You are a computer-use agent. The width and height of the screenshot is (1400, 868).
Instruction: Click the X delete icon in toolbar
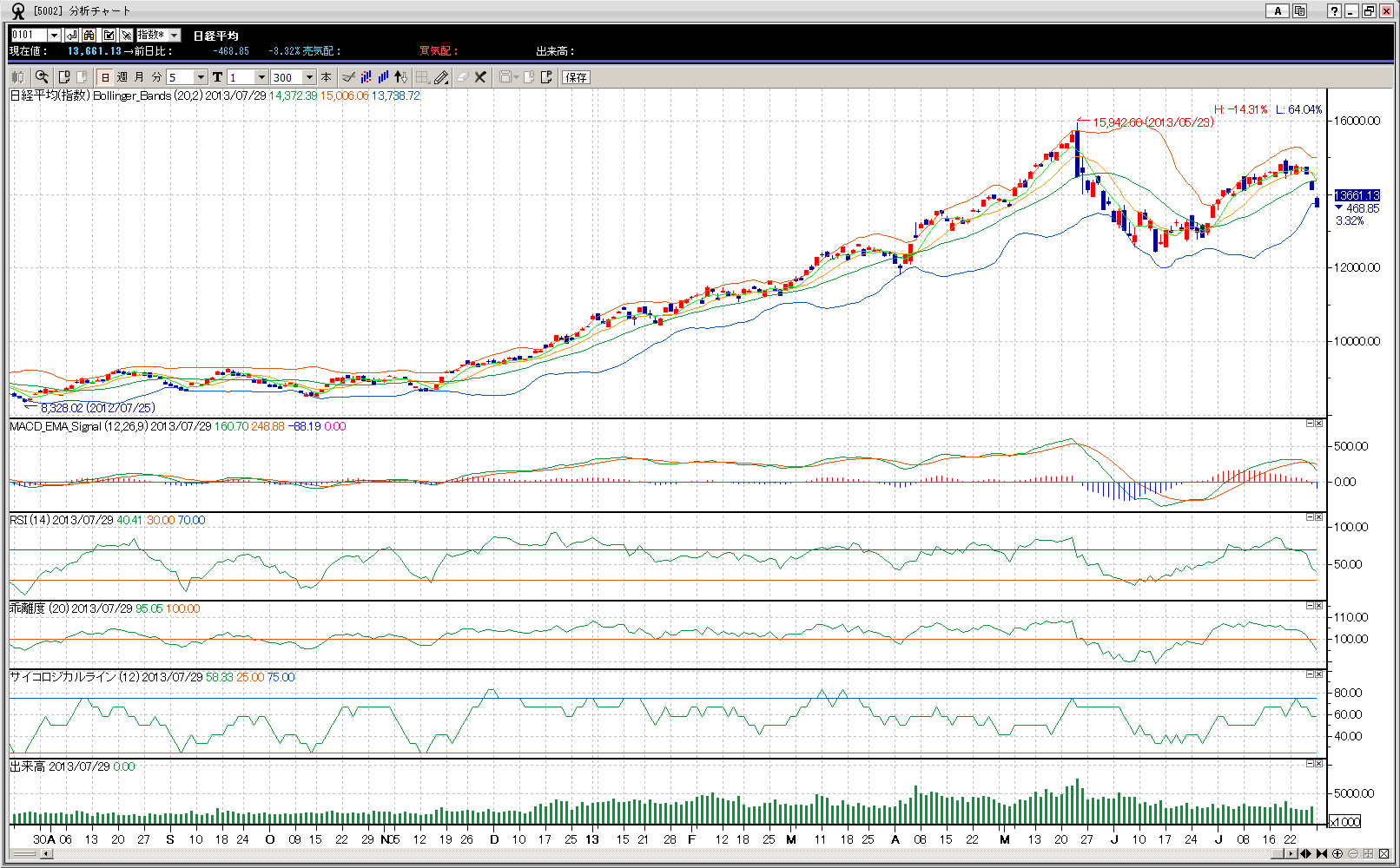coord(480,77)
